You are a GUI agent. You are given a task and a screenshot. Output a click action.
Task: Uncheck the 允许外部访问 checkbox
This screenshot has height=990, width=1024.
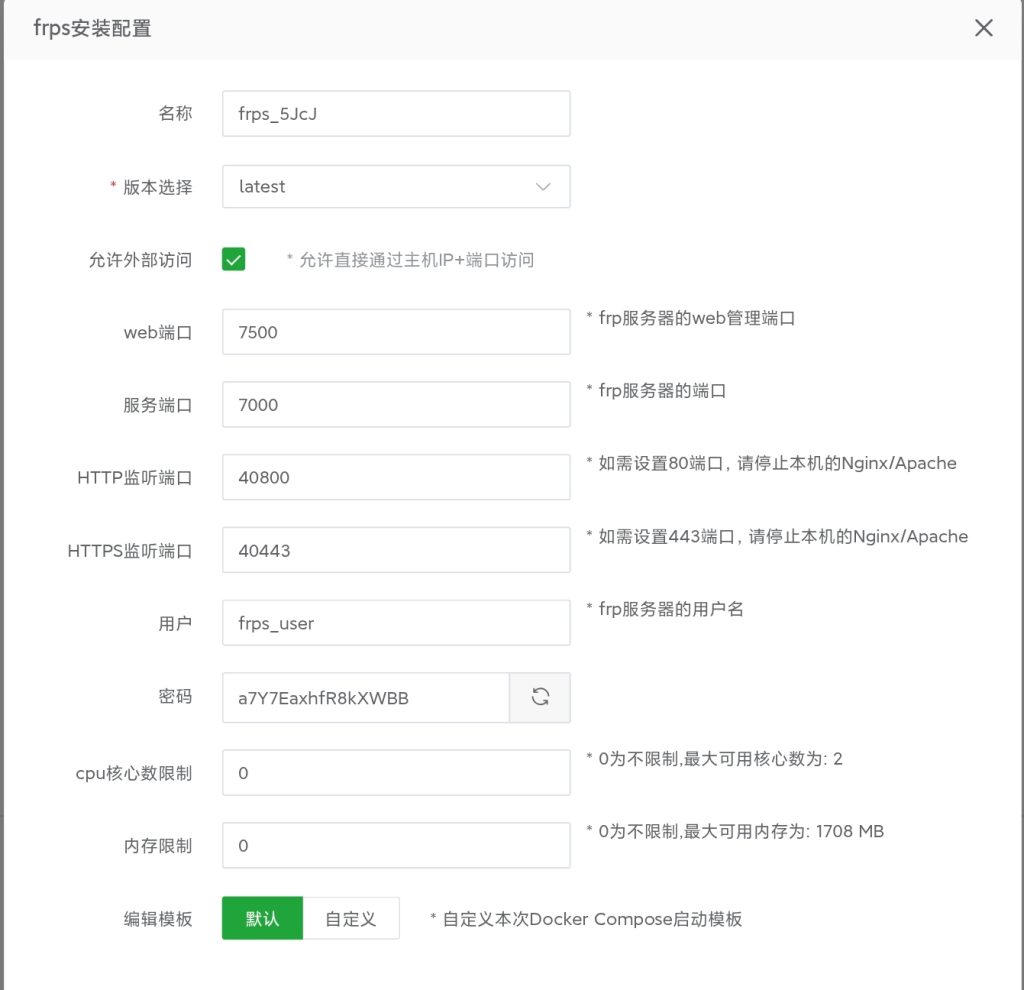pos(233,259)
